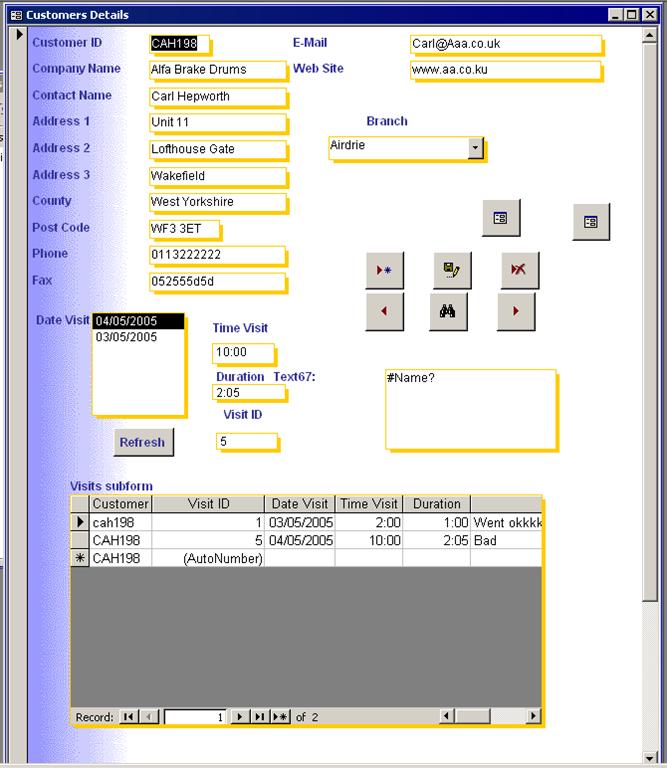Click the 2:00 Time Visit cell
The image size is (667, 768).
[x=369, y=522]
